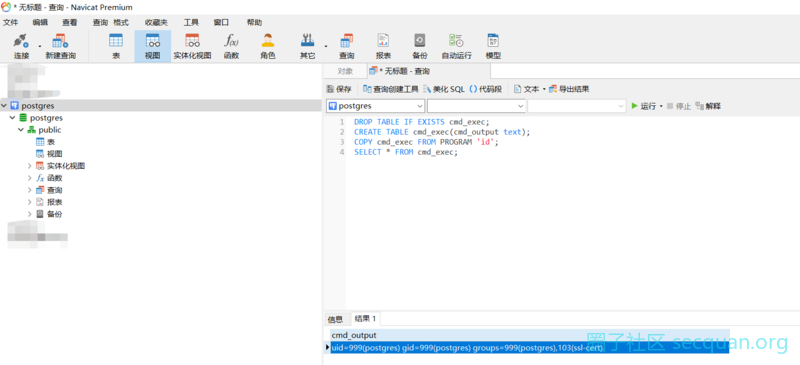Open the Tools (工具) menu
The width and height of the screenshot is (800, 365).
coord(191,22)
